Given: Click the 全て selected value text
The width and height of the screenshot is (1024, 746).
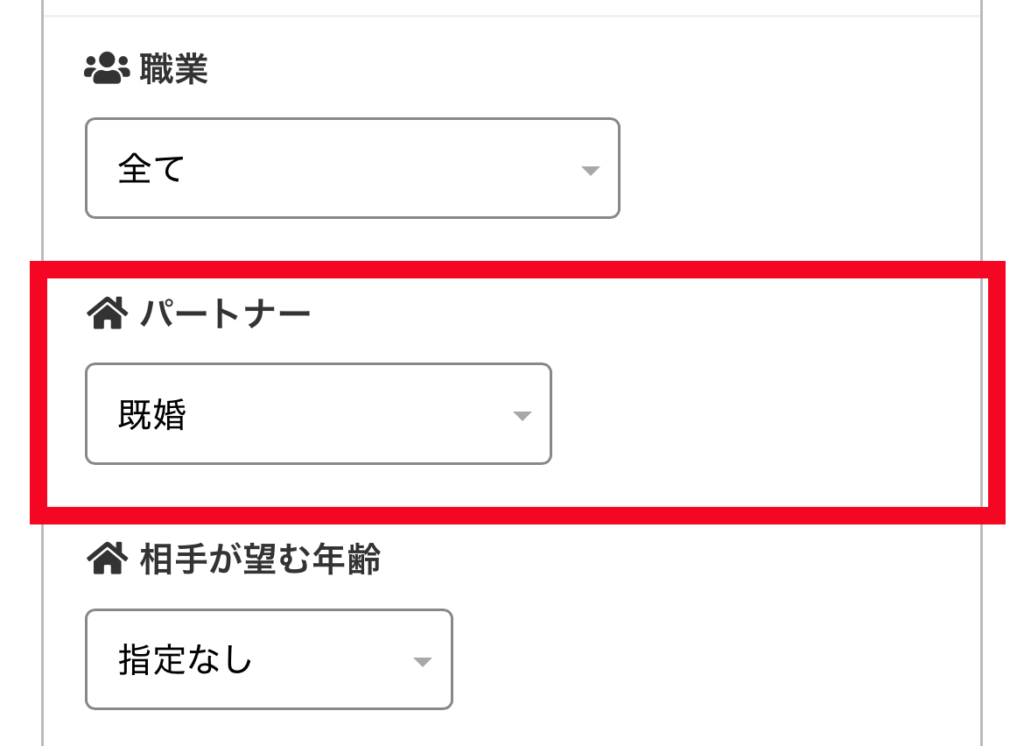Looking at the screenshot, I should pos(151,169).
